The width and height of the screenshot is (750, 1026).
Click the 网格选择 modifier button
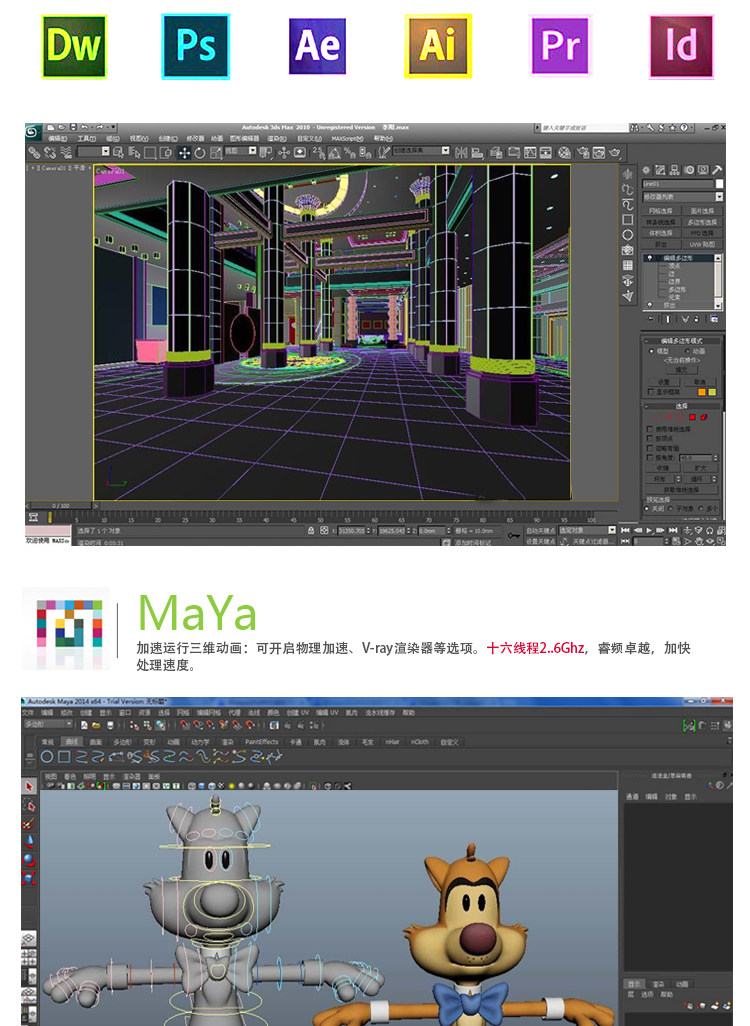tap(661, 211)
